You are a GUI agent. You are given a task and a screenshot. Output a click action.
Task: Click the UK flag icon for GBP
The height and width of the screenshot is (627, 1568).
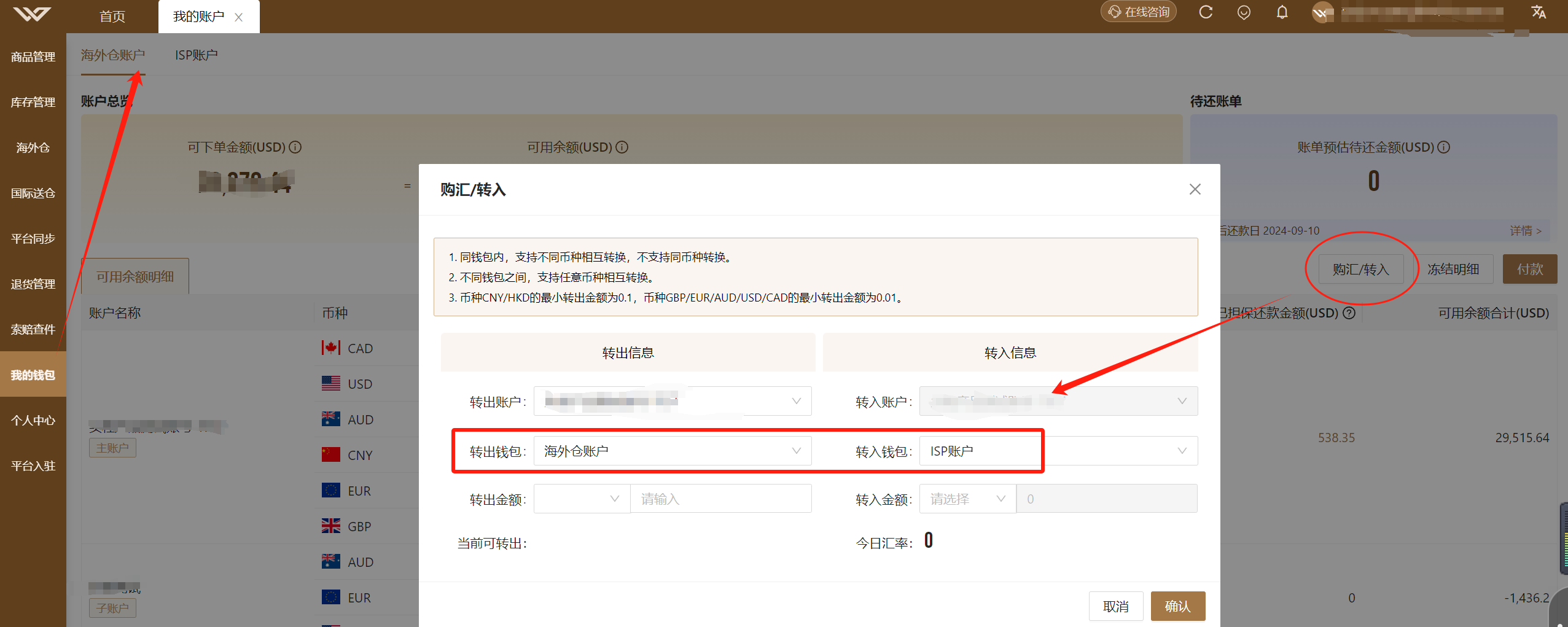click(331, 526)
